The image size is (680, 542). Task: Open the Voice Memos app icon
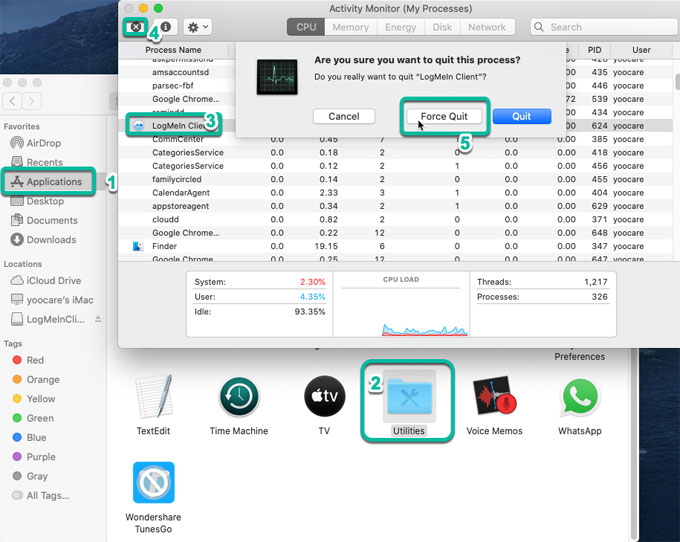493,398
